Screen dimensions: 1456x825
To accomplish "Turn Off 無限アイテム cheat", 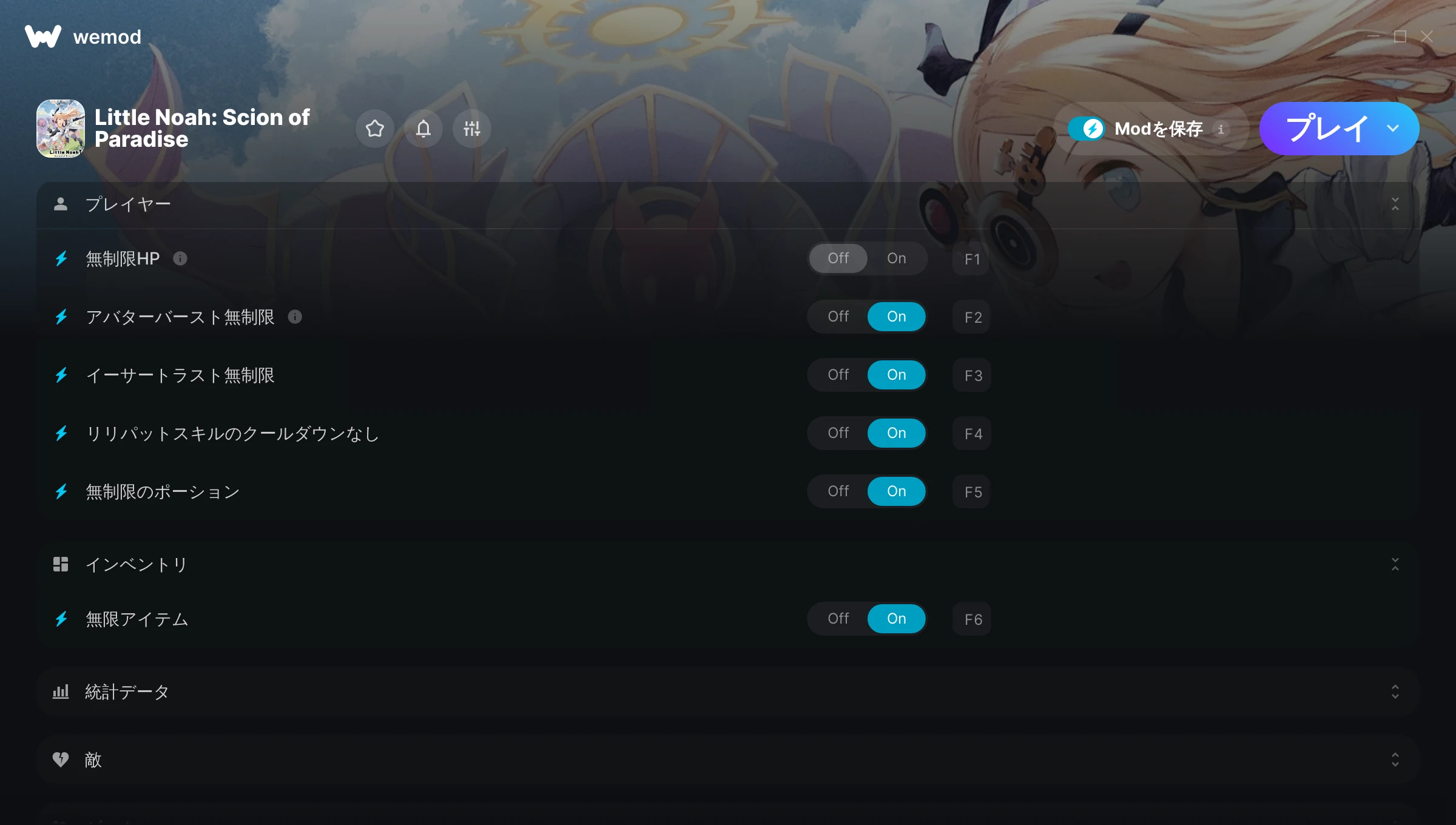I will [838, 619].
